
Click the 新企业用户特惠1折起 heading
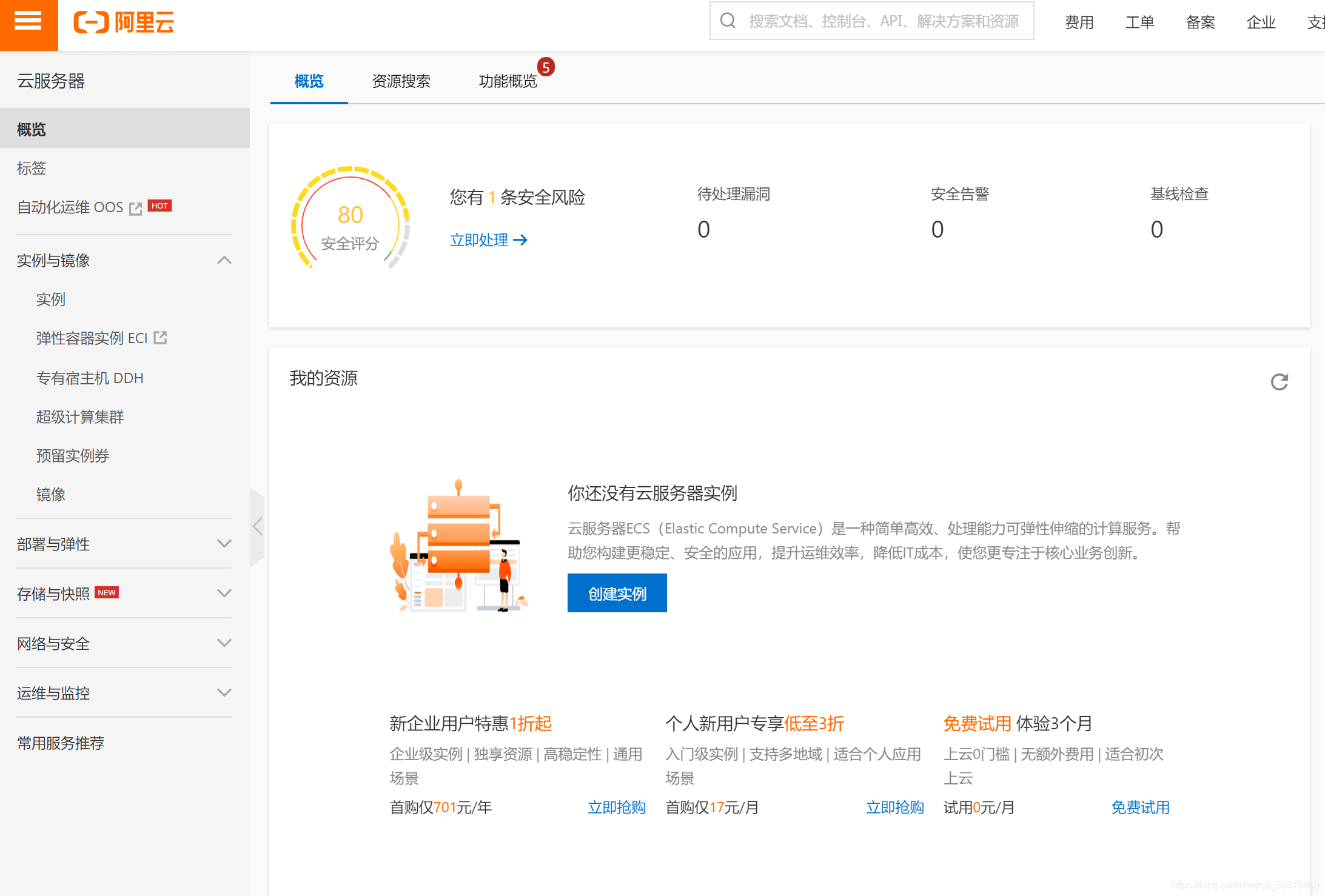471,723
